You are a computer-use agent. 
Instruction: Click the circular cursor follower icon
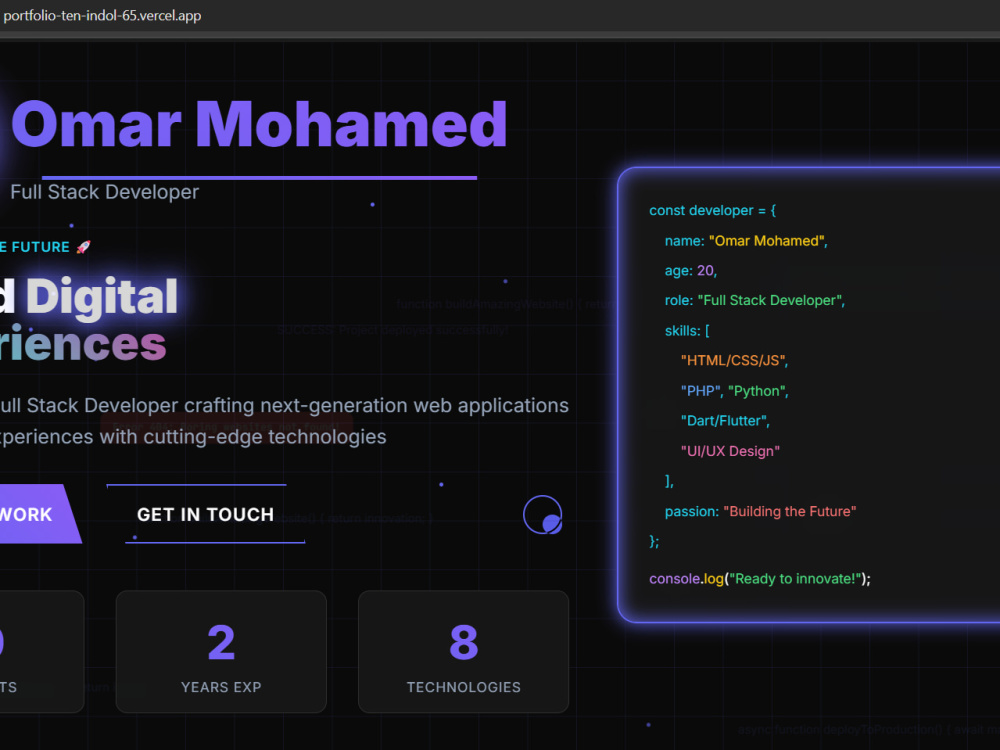(543, 515)
